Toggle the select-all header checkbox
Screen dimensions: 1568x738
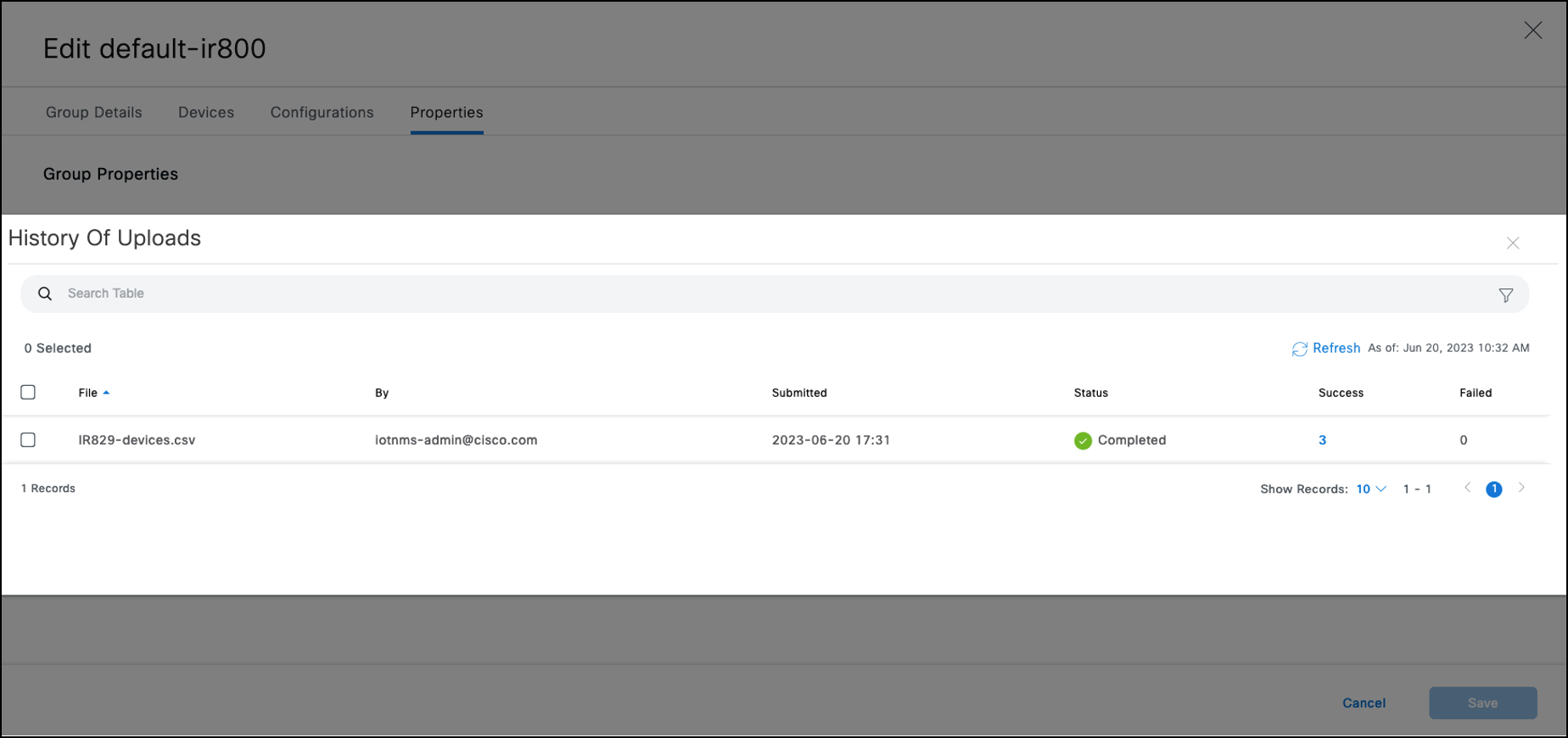(x=28, y=392)
